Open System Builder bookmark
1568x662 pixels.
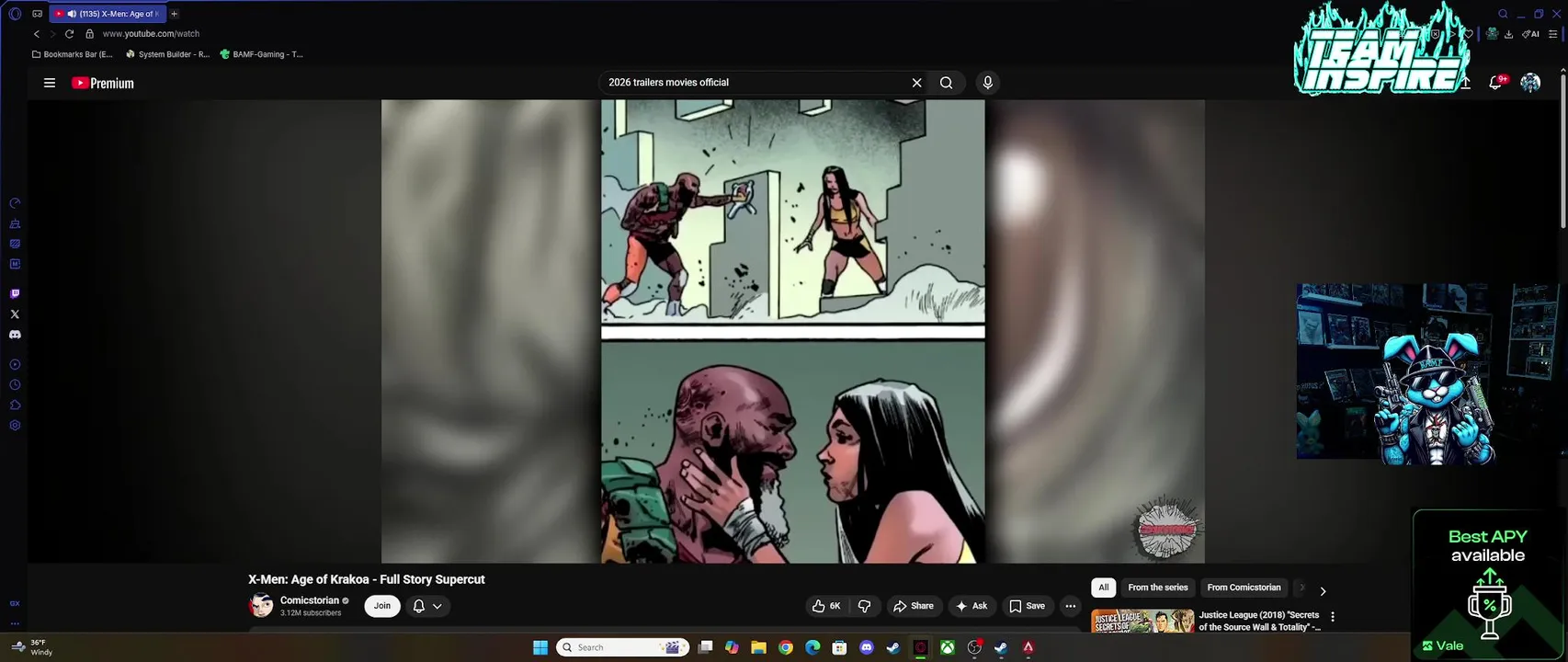(168, 54)
